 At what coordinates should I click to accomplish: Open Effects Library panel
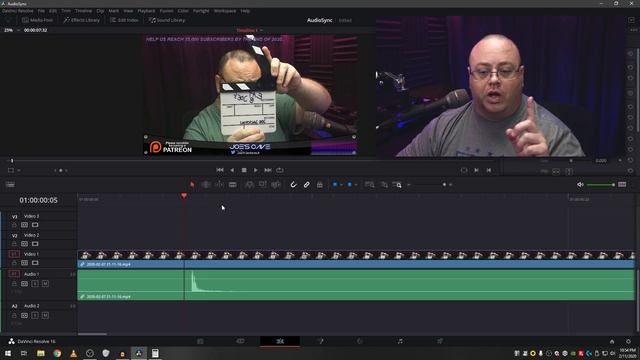coord(82,20)
